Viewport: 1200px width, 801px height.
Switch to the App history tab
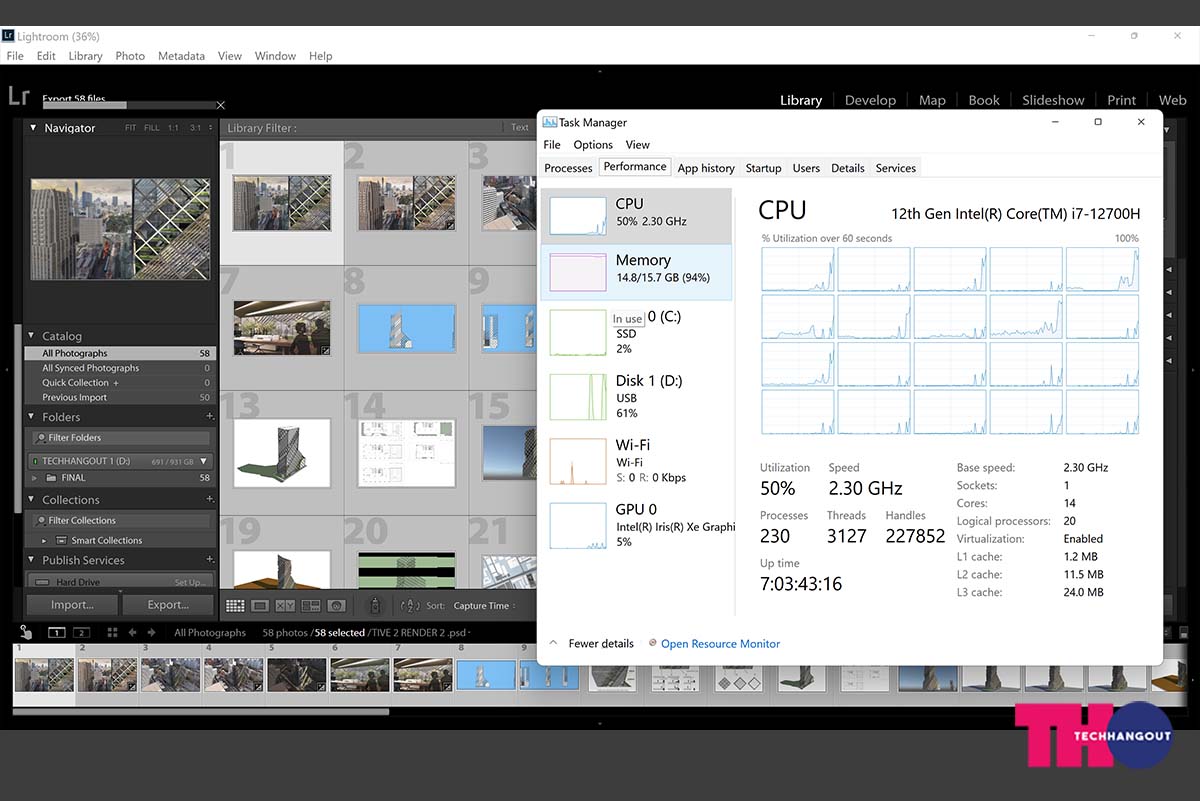[706, 168]
